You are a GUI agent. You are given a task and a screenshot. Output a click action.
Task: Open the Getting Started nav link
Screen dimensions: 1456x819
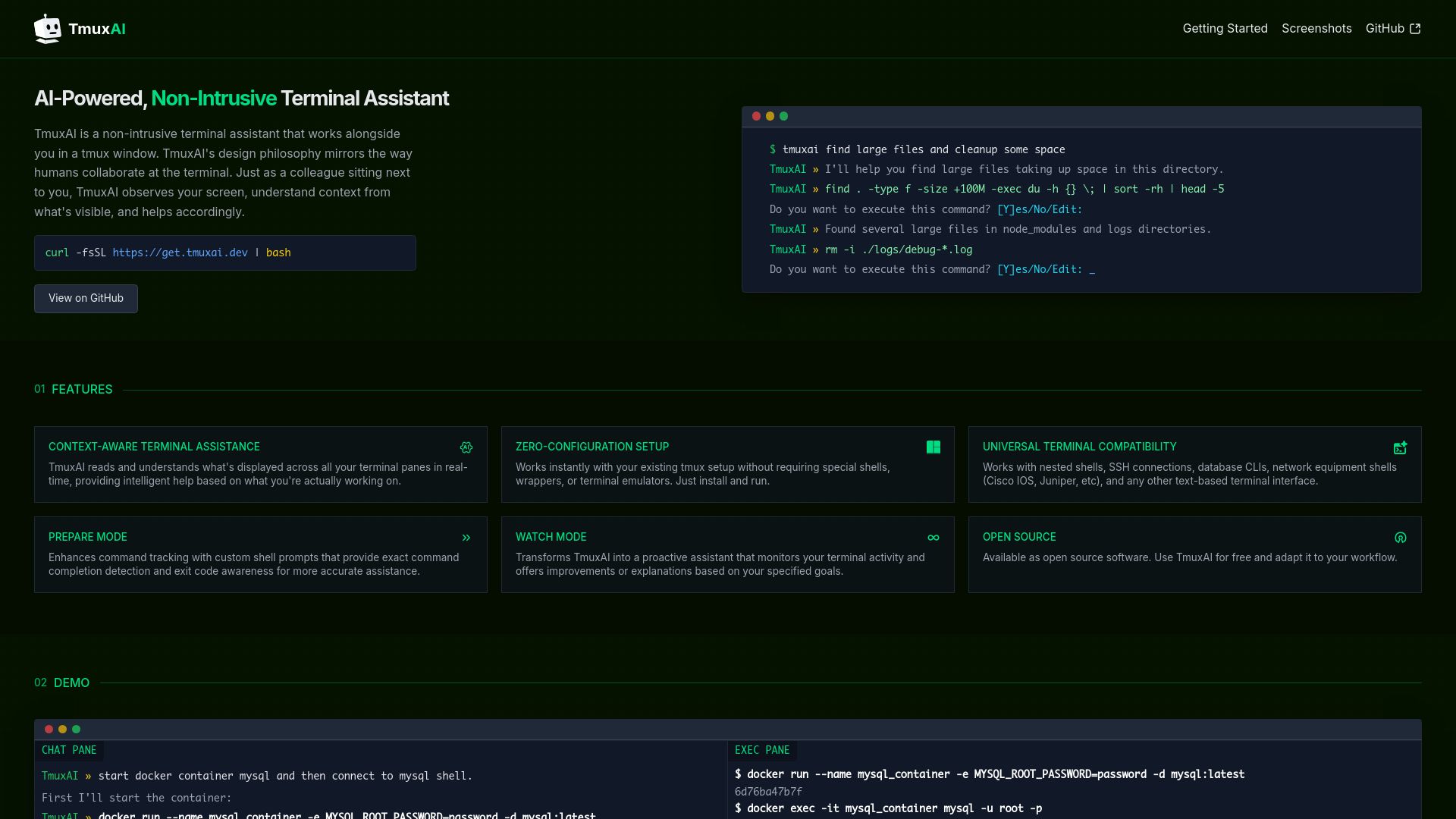pyautogui.click(x=1225, y=29)
